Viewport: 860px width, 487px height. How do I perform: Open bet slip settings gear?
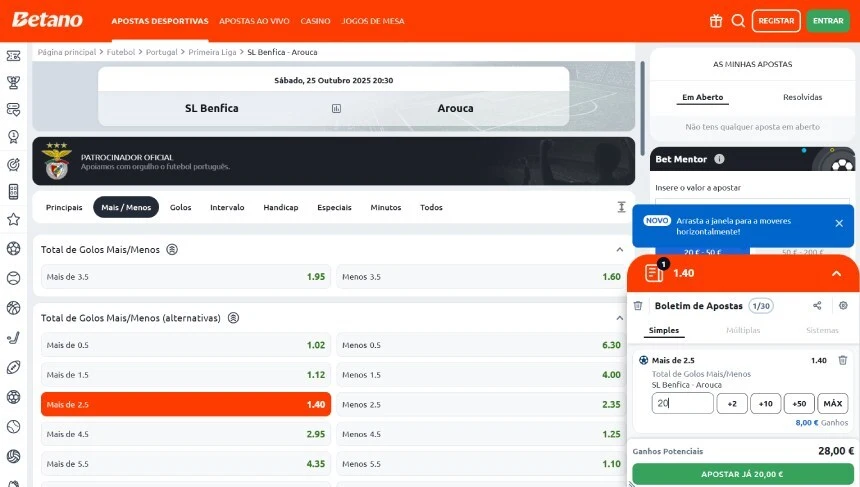tap(843, 305)
